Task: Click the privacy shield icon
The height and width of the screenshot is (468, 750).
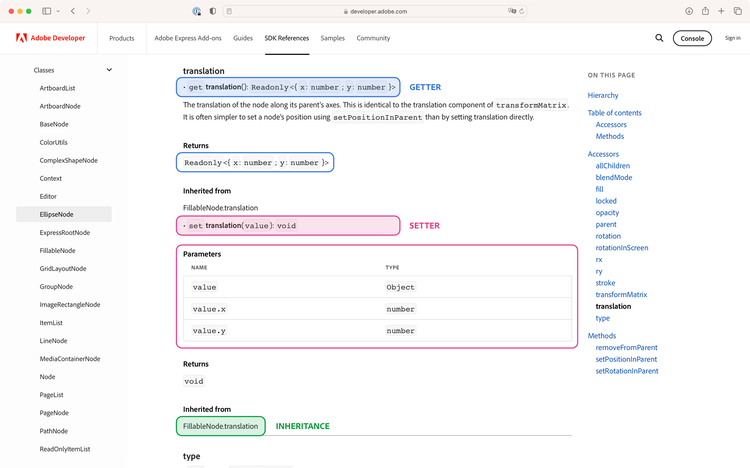Action: coord(212,11)
